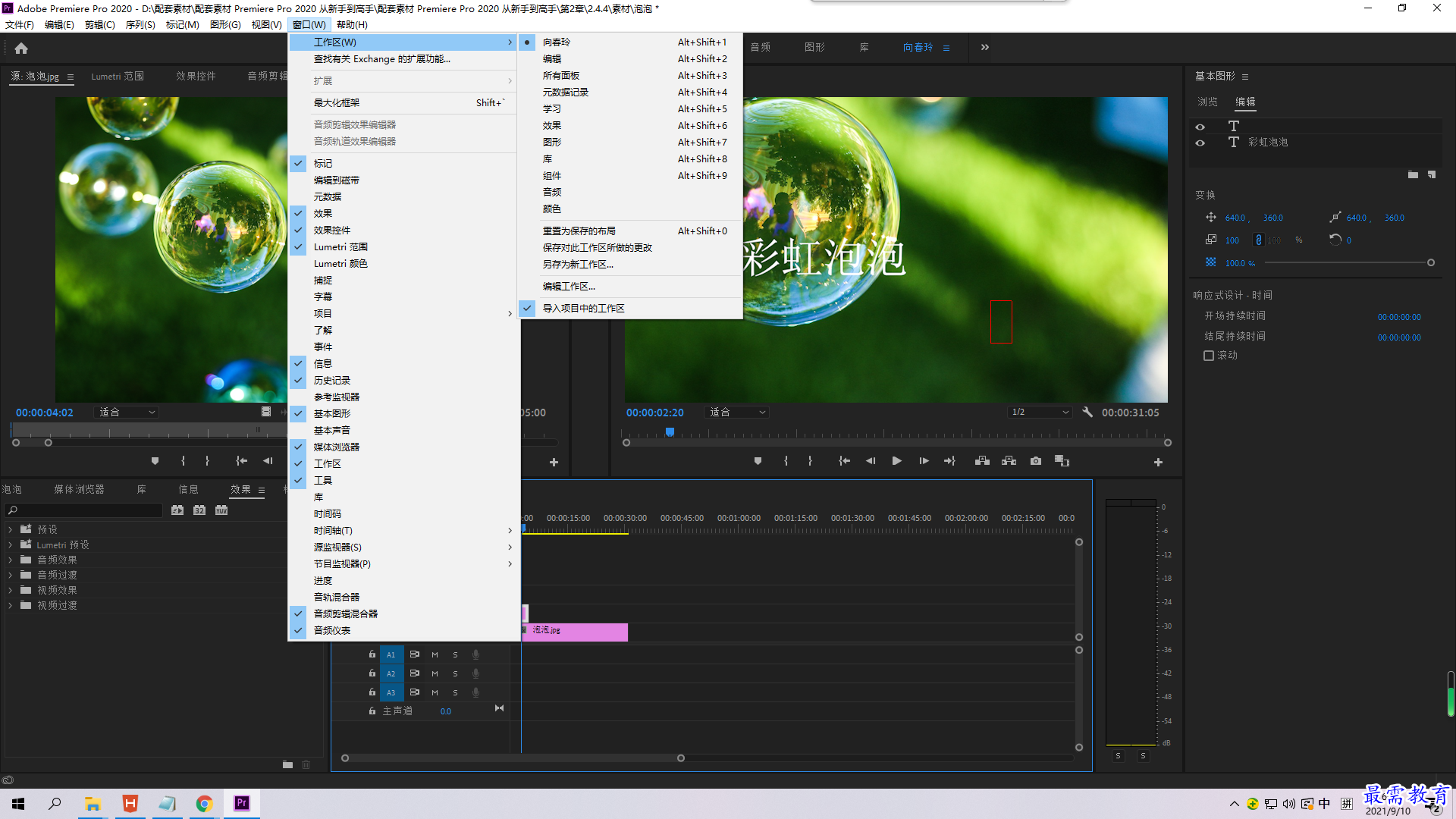1456x819 pixels.
Task: Expand the 音频效果 folder
Action: (10, 560)
